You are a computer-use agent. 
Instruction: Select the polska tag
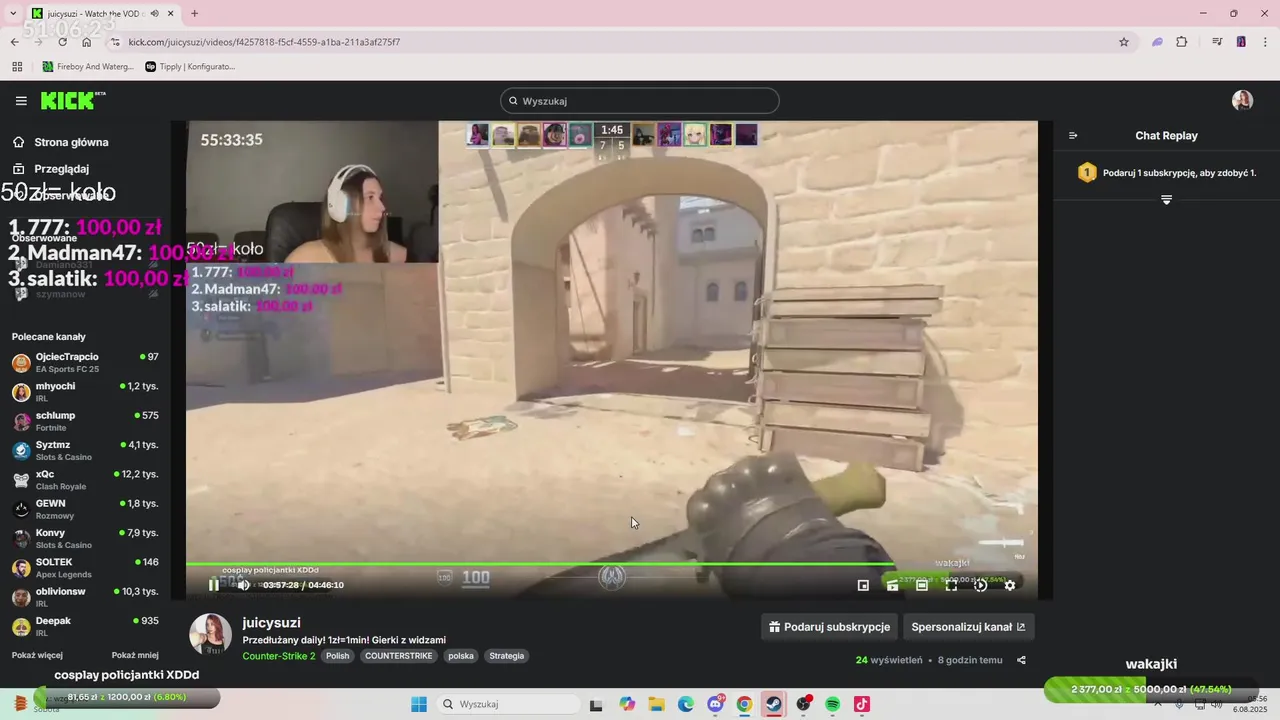point(461,656)
